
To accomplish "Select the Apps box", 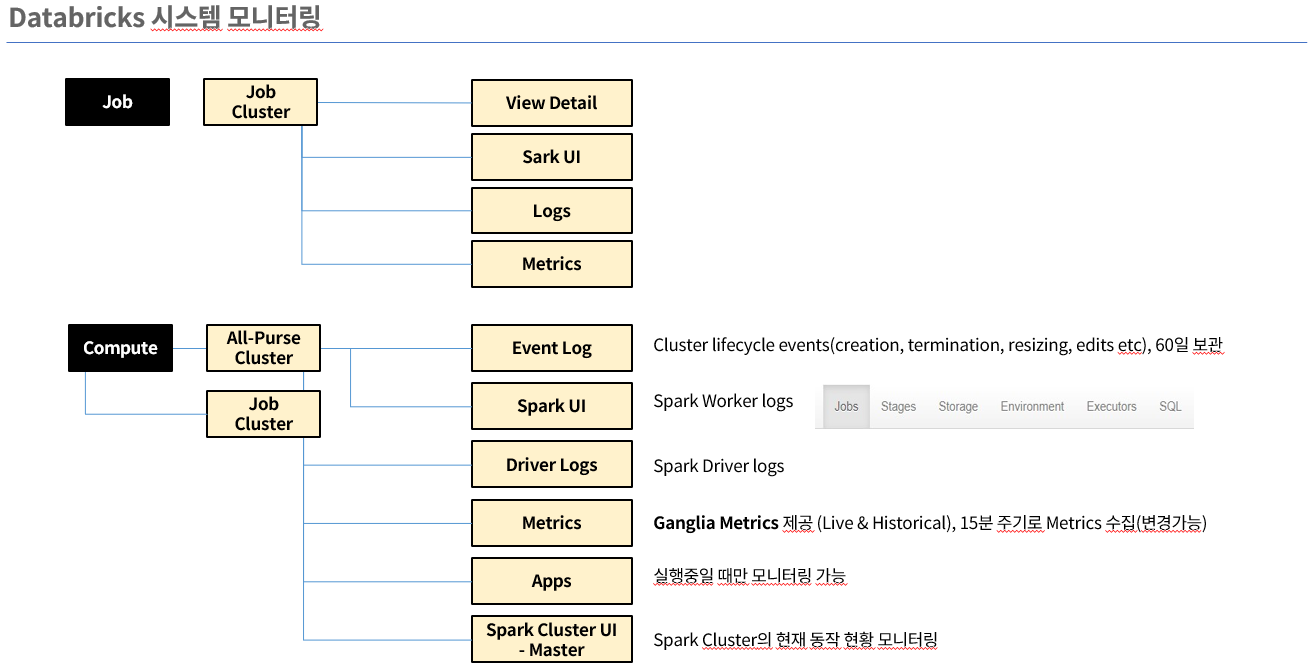I will pyautogui.click(x=551, y=581).
